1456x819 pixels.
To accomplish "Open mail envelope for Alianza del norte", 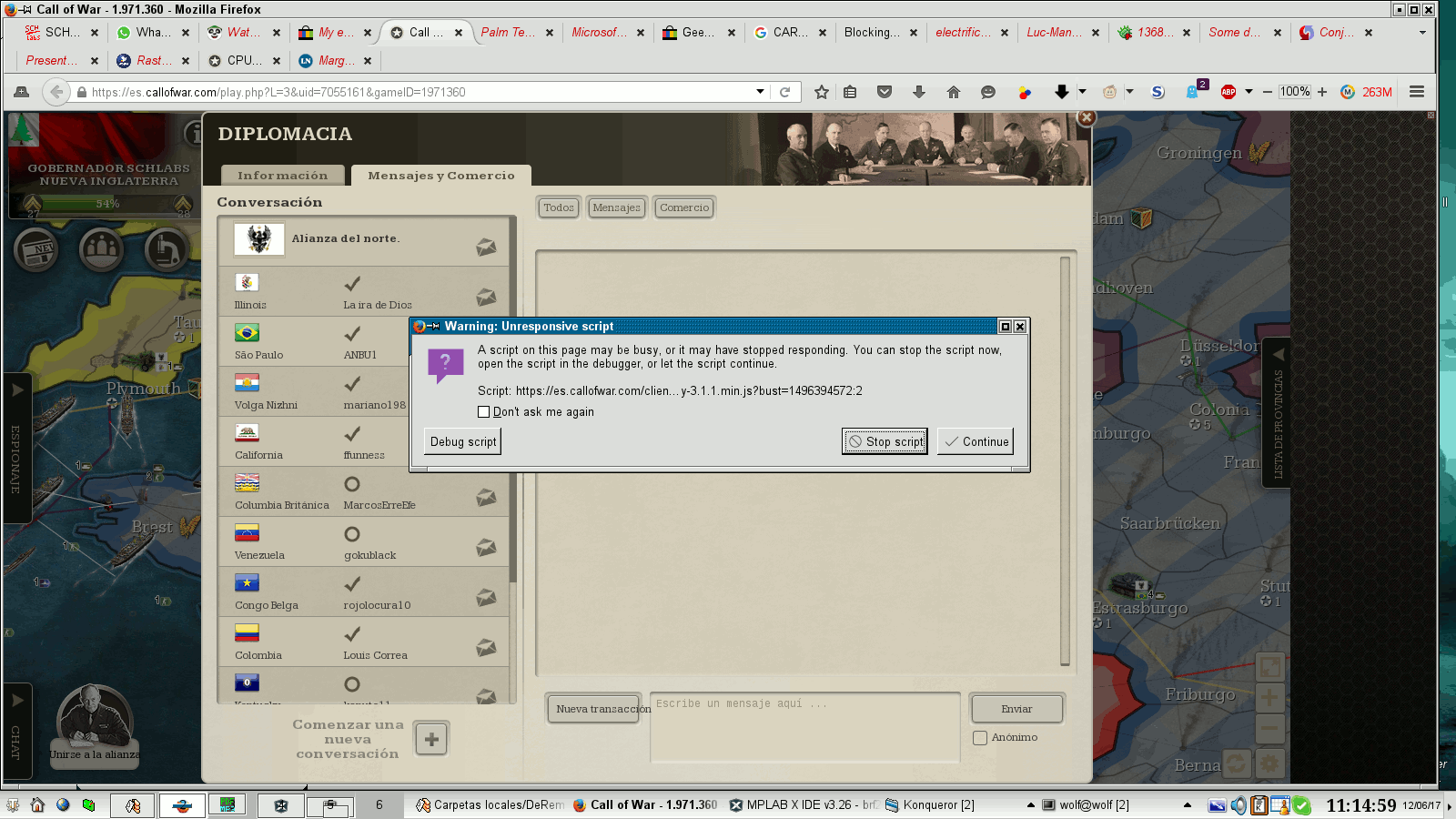I will click(486, 247).
